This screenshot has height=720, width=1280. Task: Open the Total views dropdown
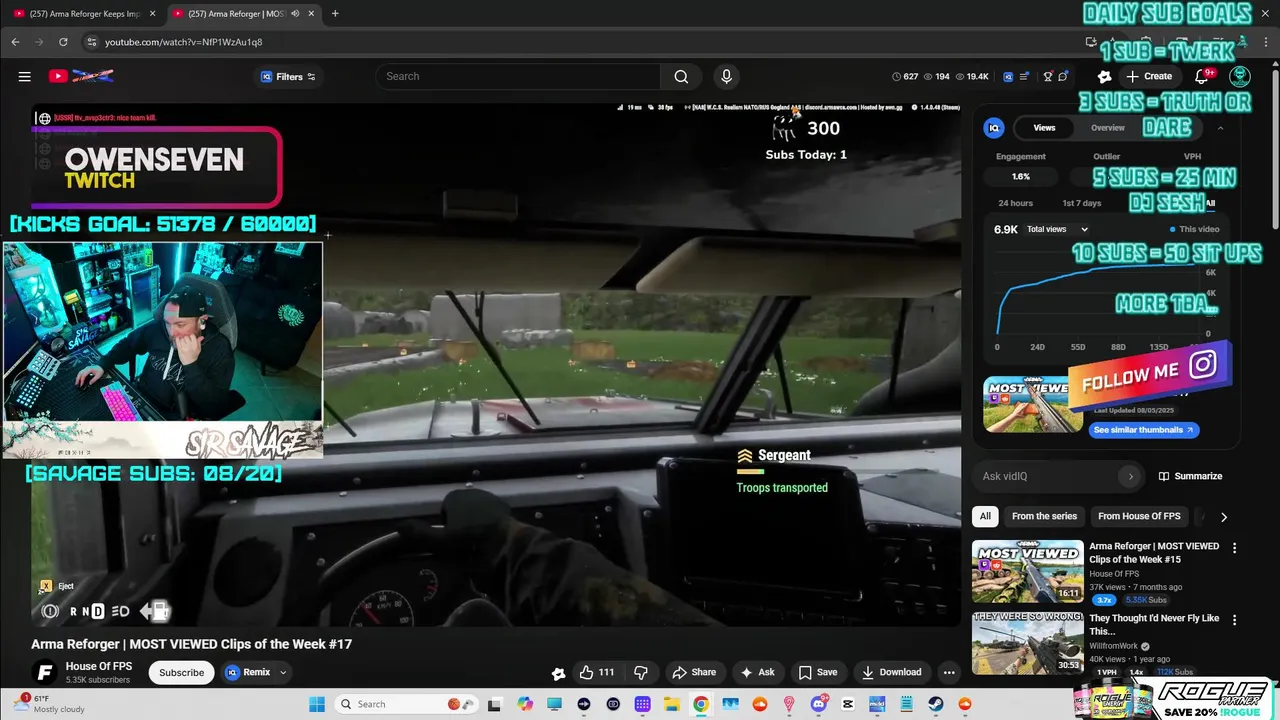1057,229
